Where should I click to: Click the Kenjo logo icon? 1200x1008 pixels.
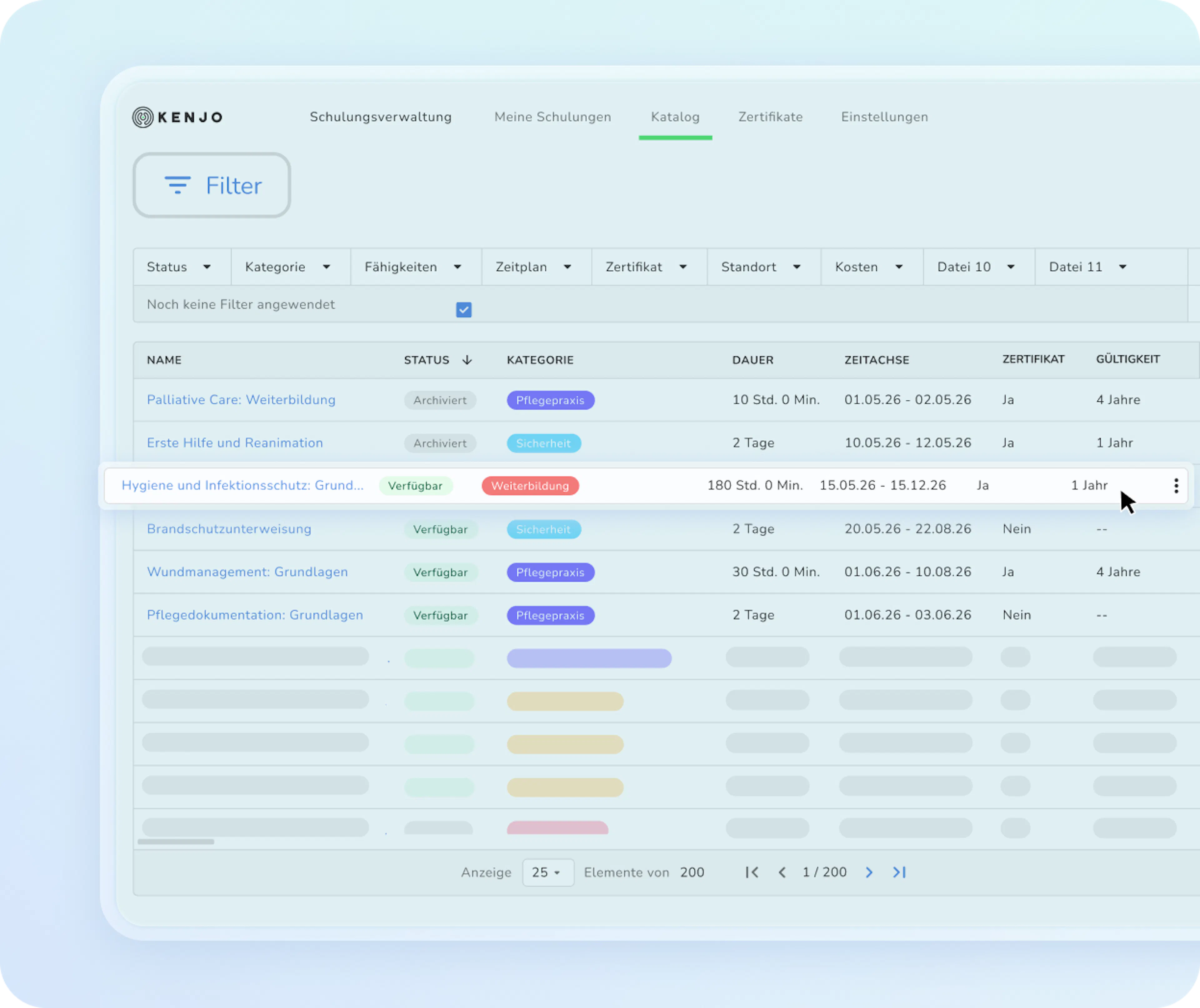point(143,117)
